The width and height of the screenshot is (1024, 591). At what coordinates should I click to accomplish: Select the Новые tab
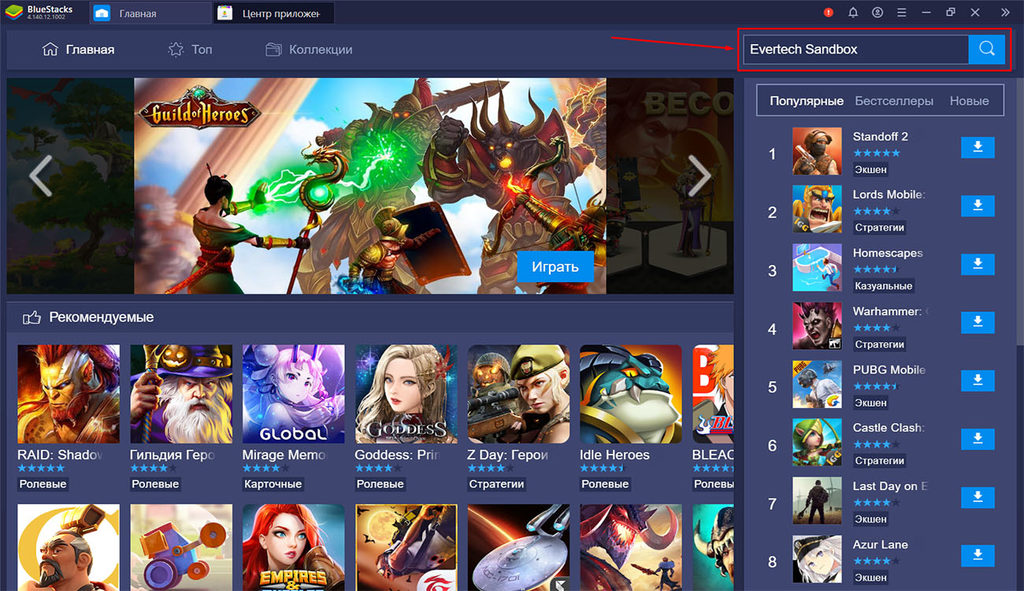pos(969,101)
